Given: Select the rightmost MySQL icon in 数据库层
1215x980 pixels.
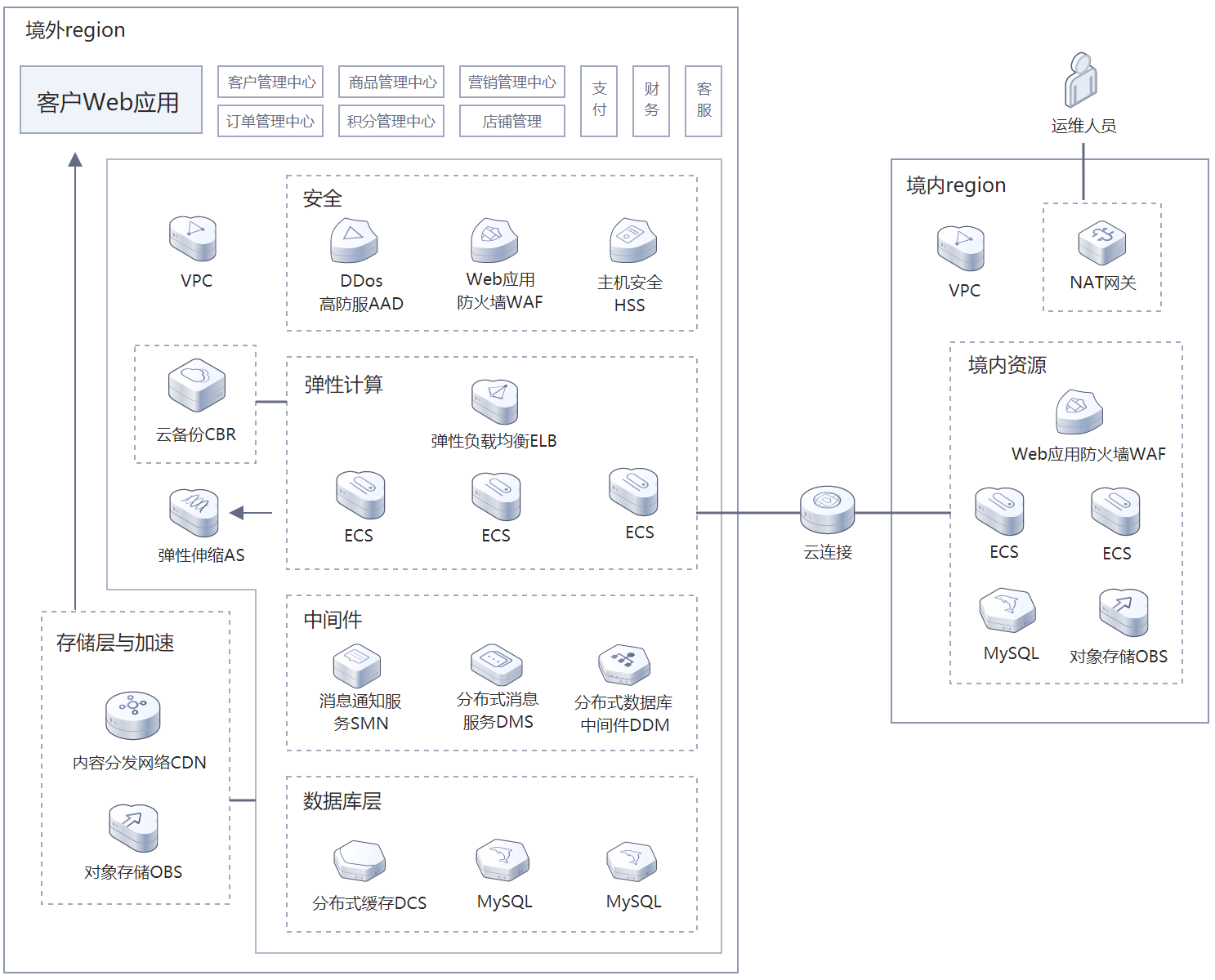Looking at the screenshot, I should click(632, 862).
